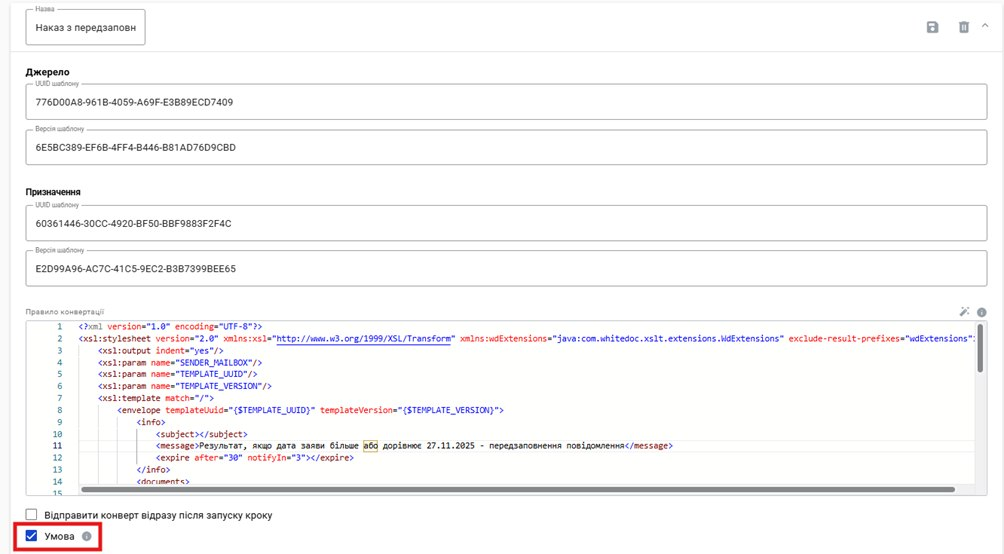Click the TEMPLATE_VERSION param line
The width and height of the screenshot is (1004, 554).
pyautogui.click(x=185, y=386)
